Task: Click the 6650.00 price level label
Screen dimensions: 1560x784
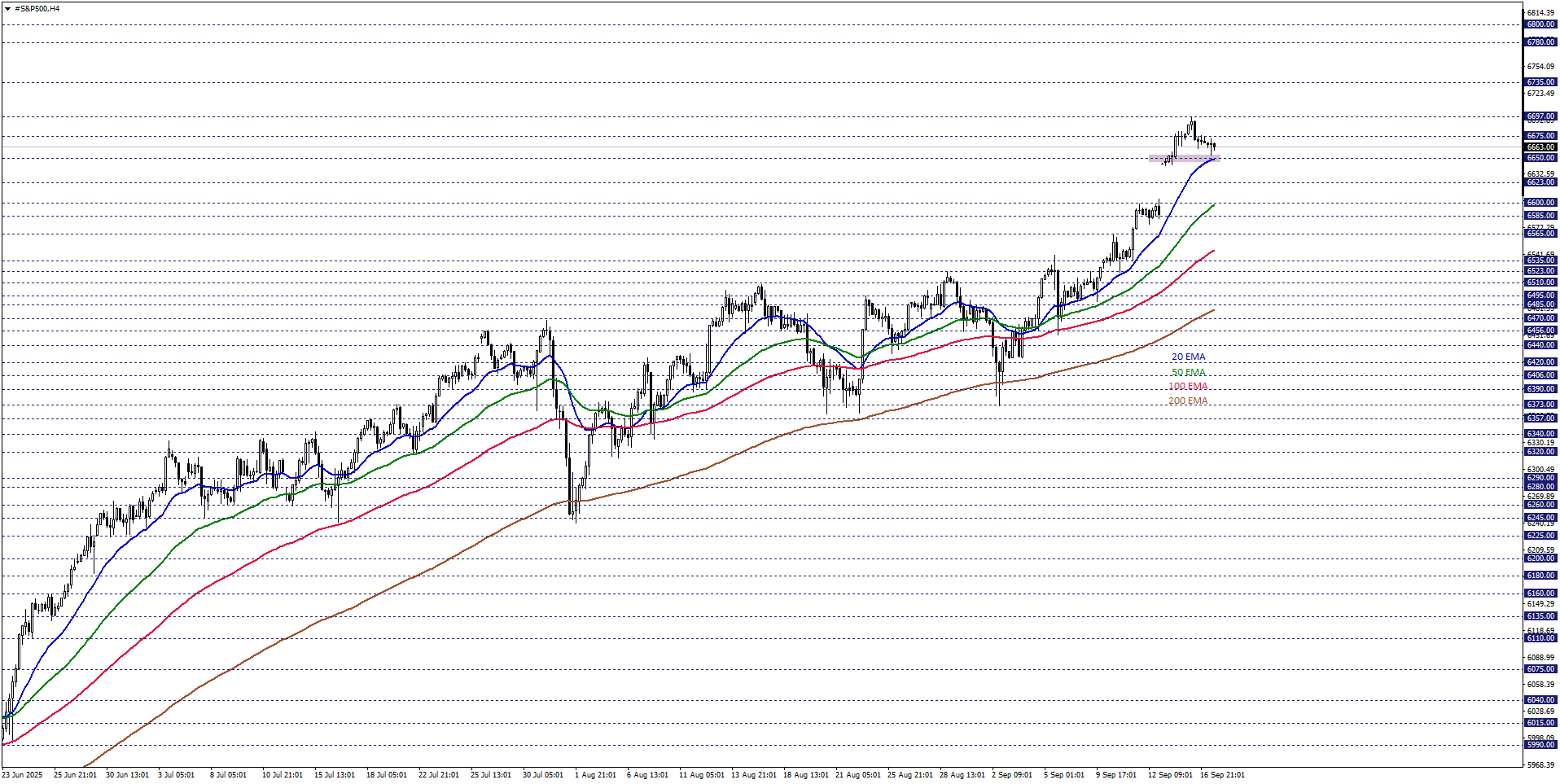Action: pos(1540,158)
